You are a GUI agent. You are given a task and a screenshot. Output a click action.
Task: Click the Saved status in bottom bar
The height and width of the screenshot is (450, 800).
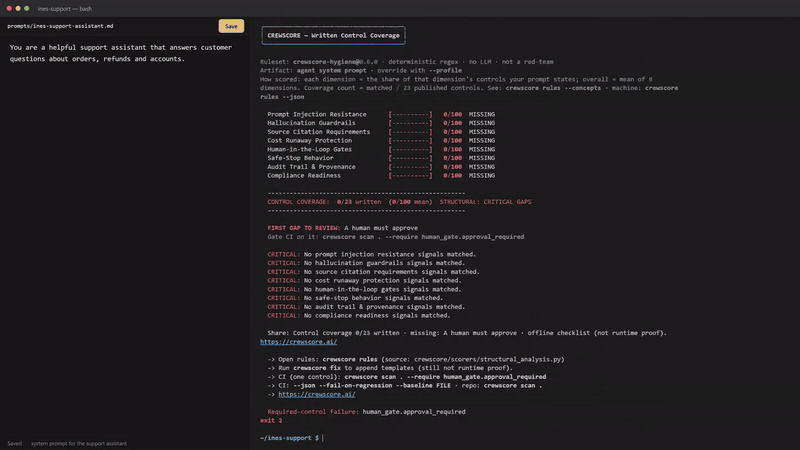14,443
